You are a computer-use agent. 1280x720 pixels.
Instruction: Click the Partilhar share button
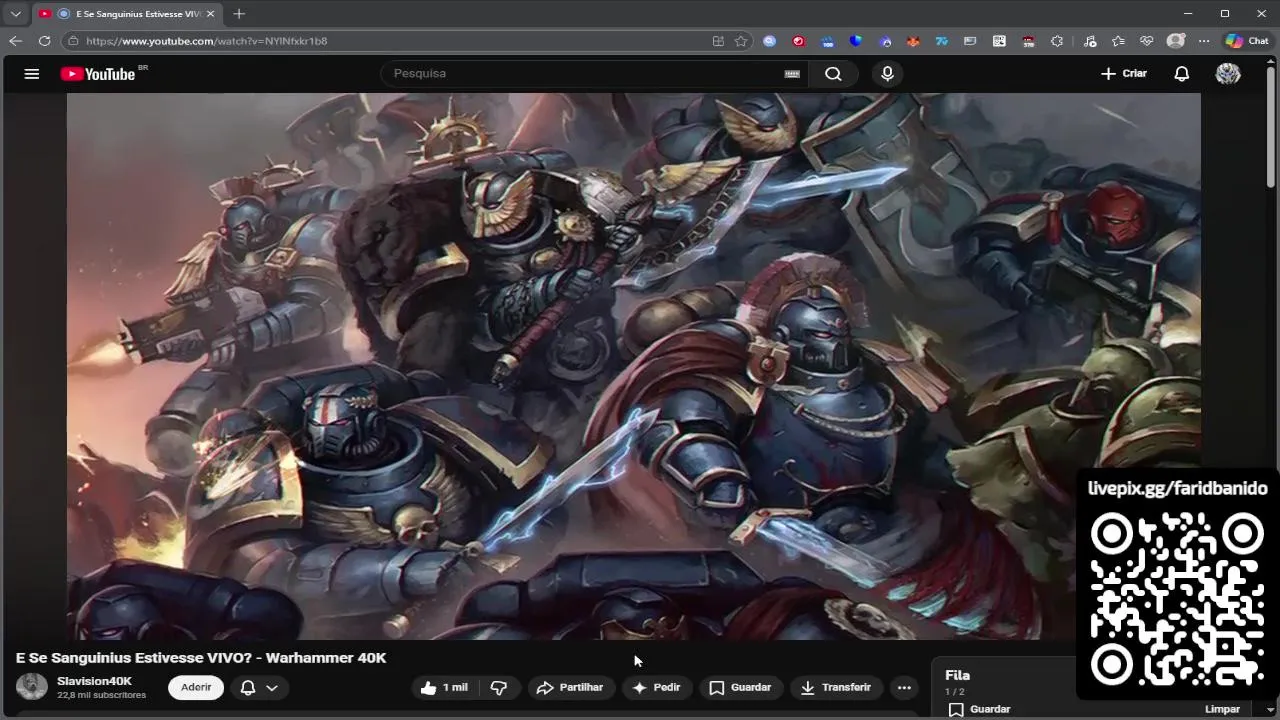tap(570, 687)
